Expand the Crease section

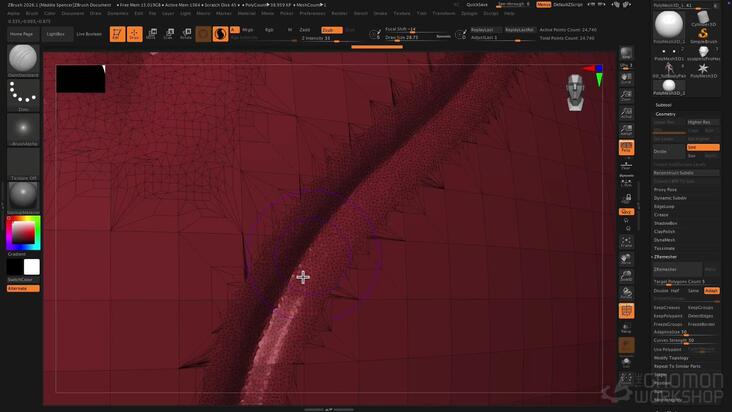pos(662,215)
